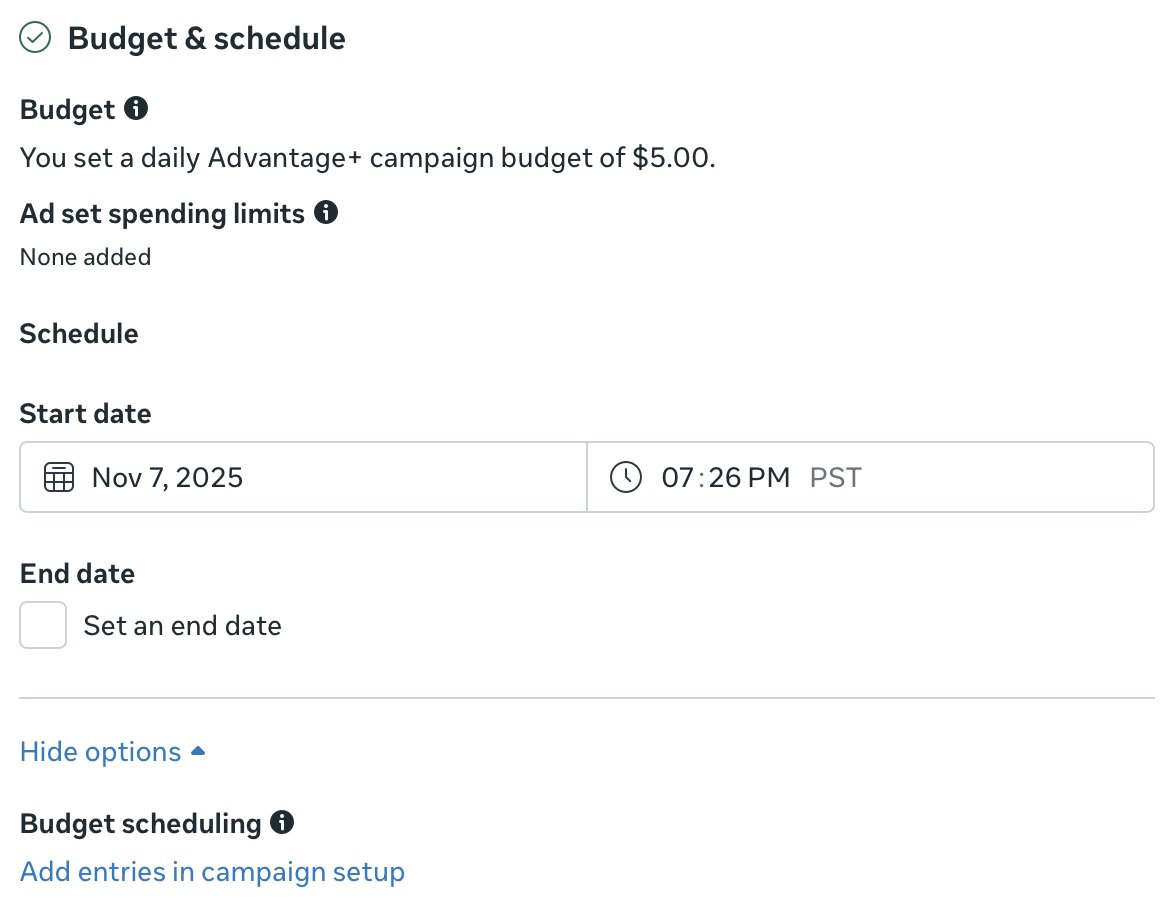Toggle the PM indicator in the time field

tap(772, 477)
